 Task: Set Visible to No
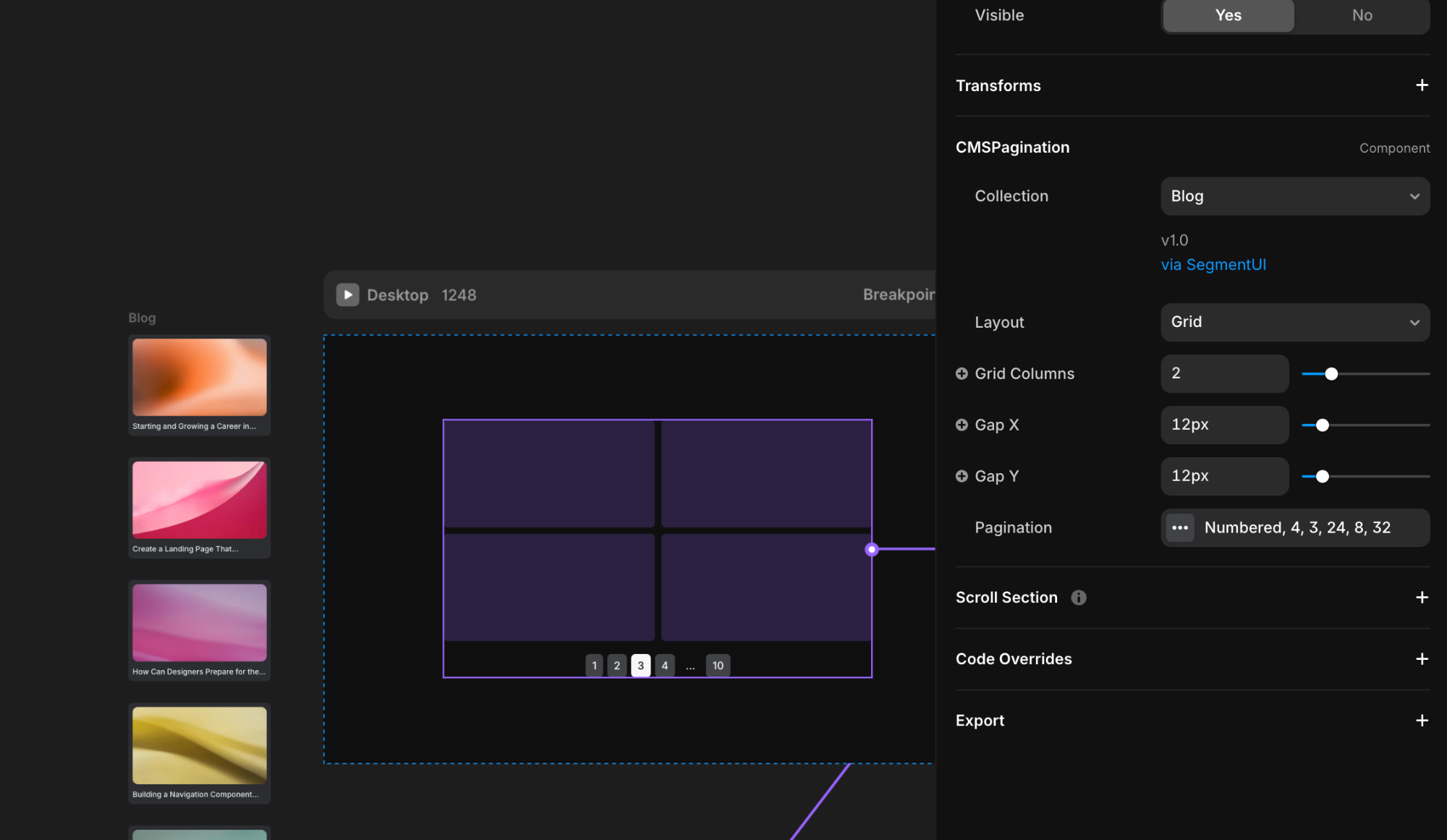(1362, 15)
